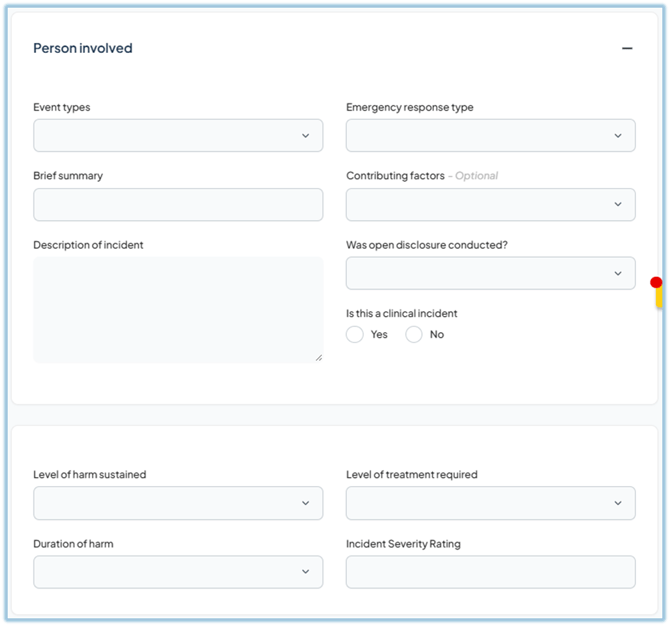This screenshot has height=626, width=670.
Task: Click the yellow marker below the red dot
Action: tap(659, 298)
